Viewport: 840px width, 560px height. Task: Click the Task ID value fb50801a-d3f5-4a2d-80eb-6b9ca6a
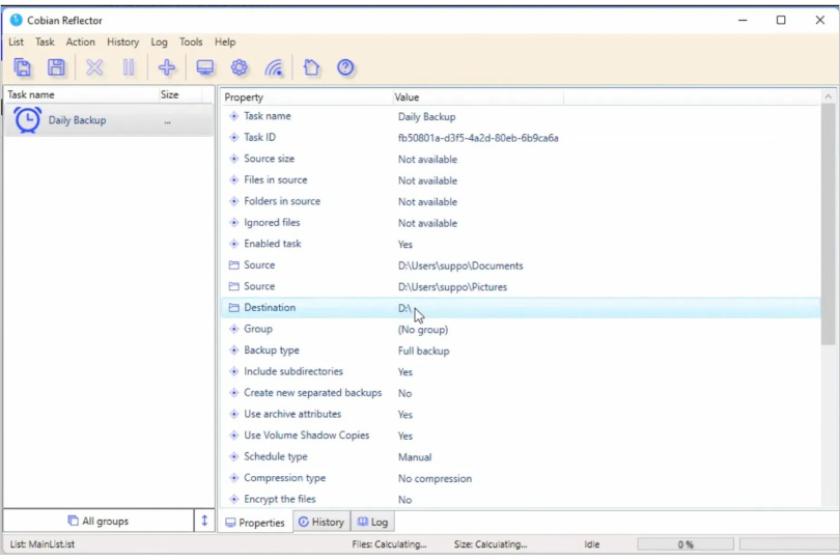click(x=478, y=138)
